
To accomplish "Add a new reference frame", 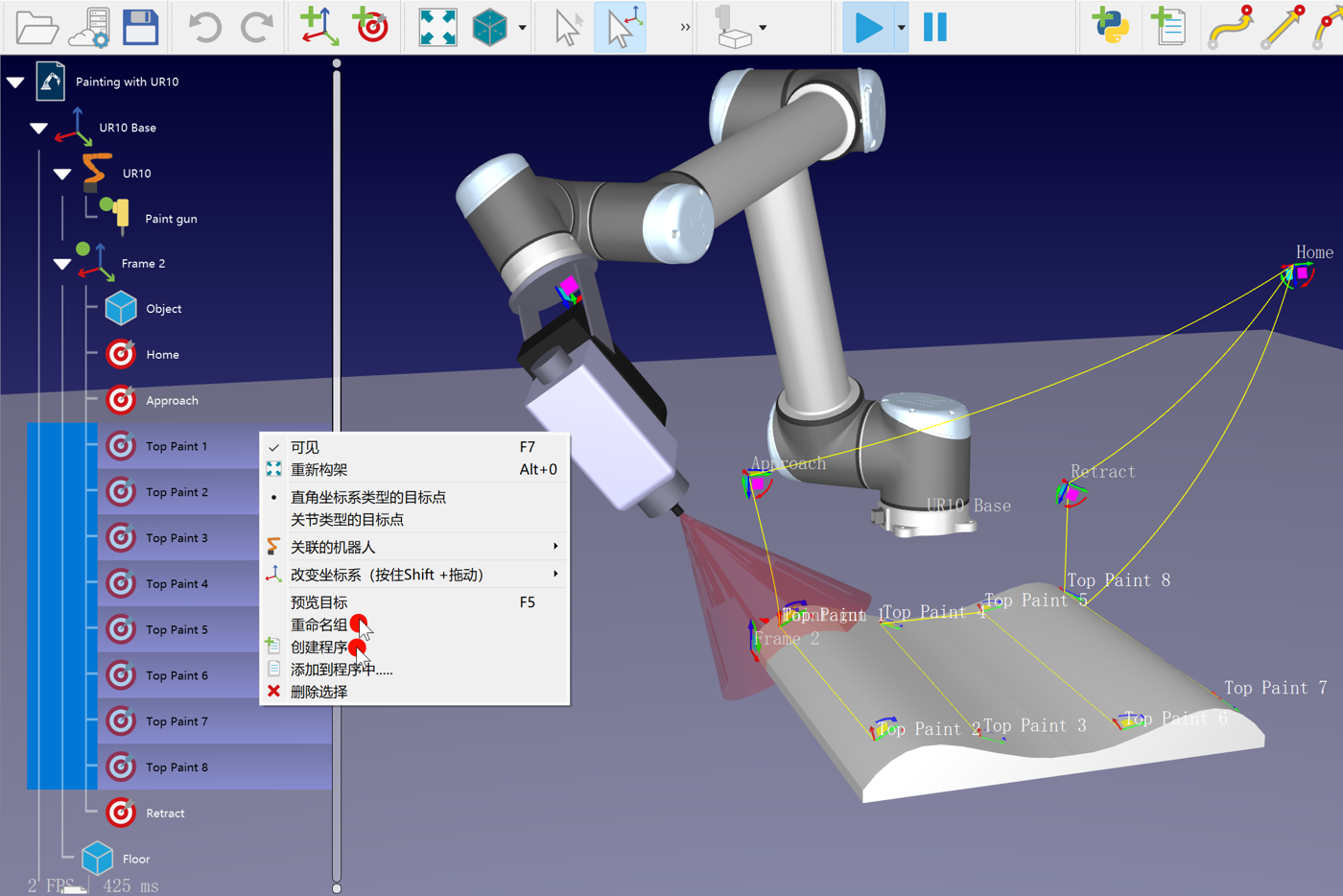I will pos(318,28).
